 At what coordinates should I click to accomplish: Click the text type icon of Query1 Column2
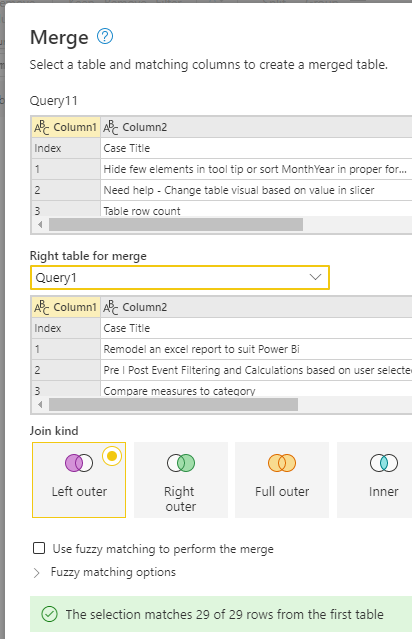tap(110, 307)
